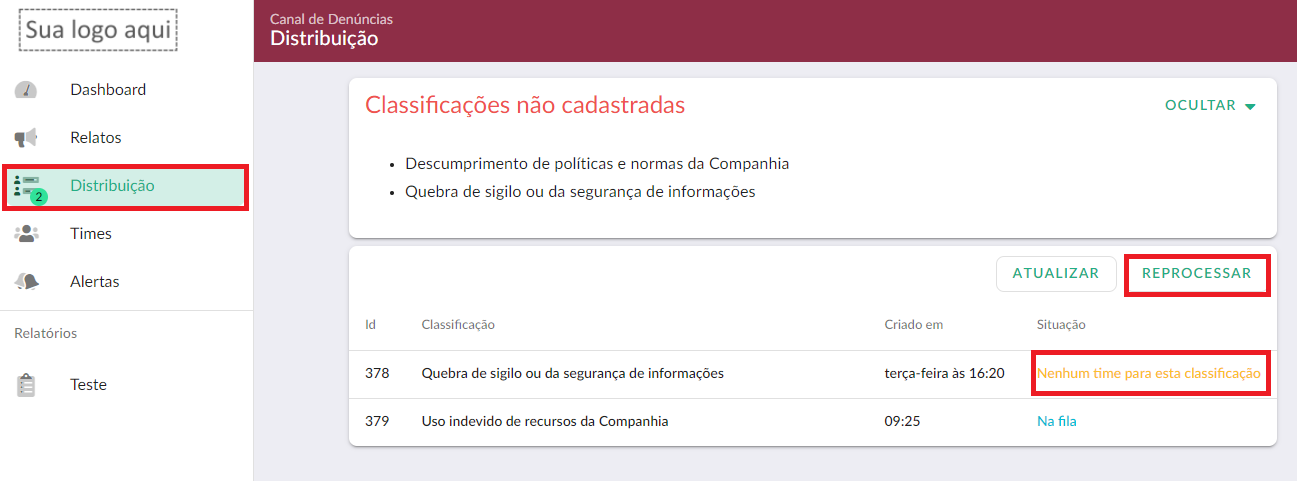Click the Dashboard gauge icon
Viewport: 1297px width, 481px height.
[26, 90]
